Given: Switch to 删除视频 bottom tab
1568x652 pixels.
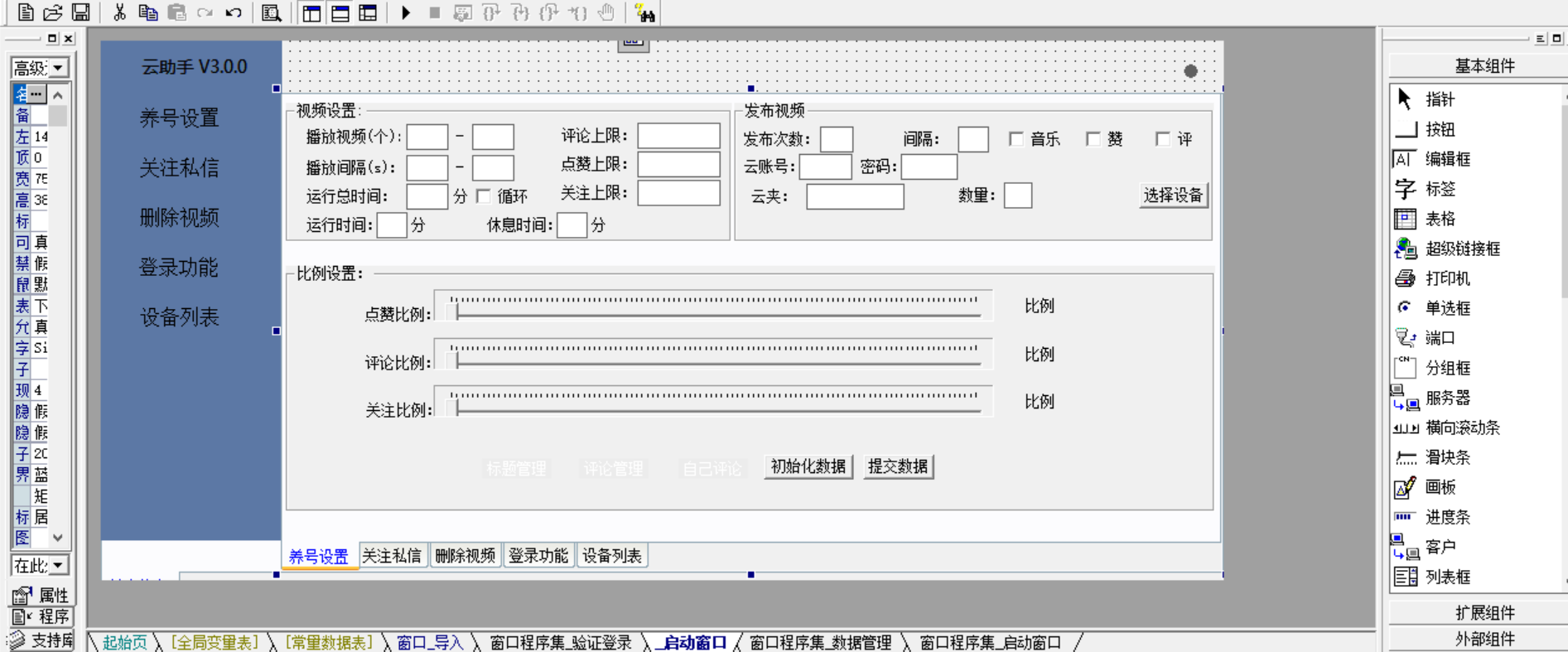Looking at the screenshot, I should coord(465,555).
